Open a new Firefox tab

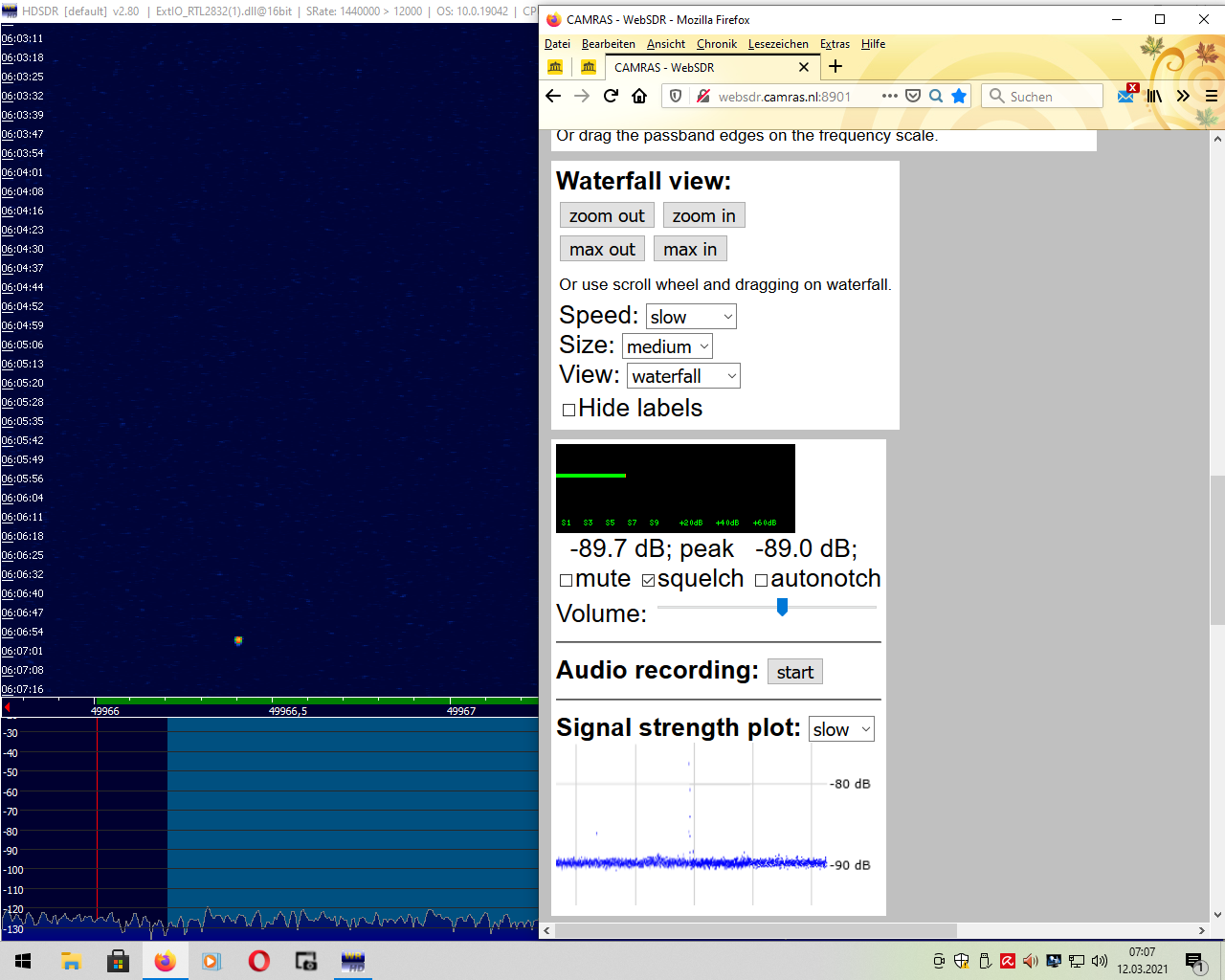pos(835,66)
